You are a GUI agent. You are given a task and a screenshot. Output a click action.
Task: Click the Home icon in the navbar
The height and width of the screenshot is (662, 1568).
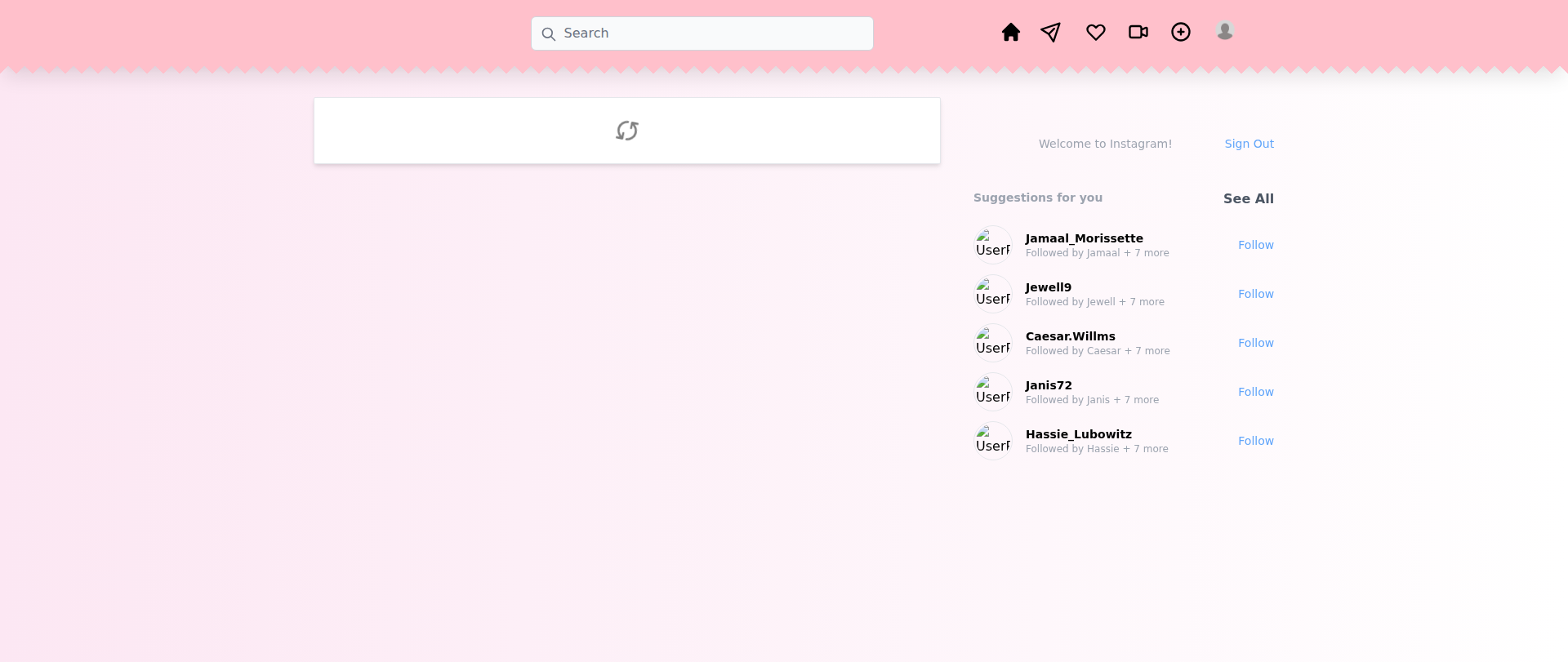1010,32
